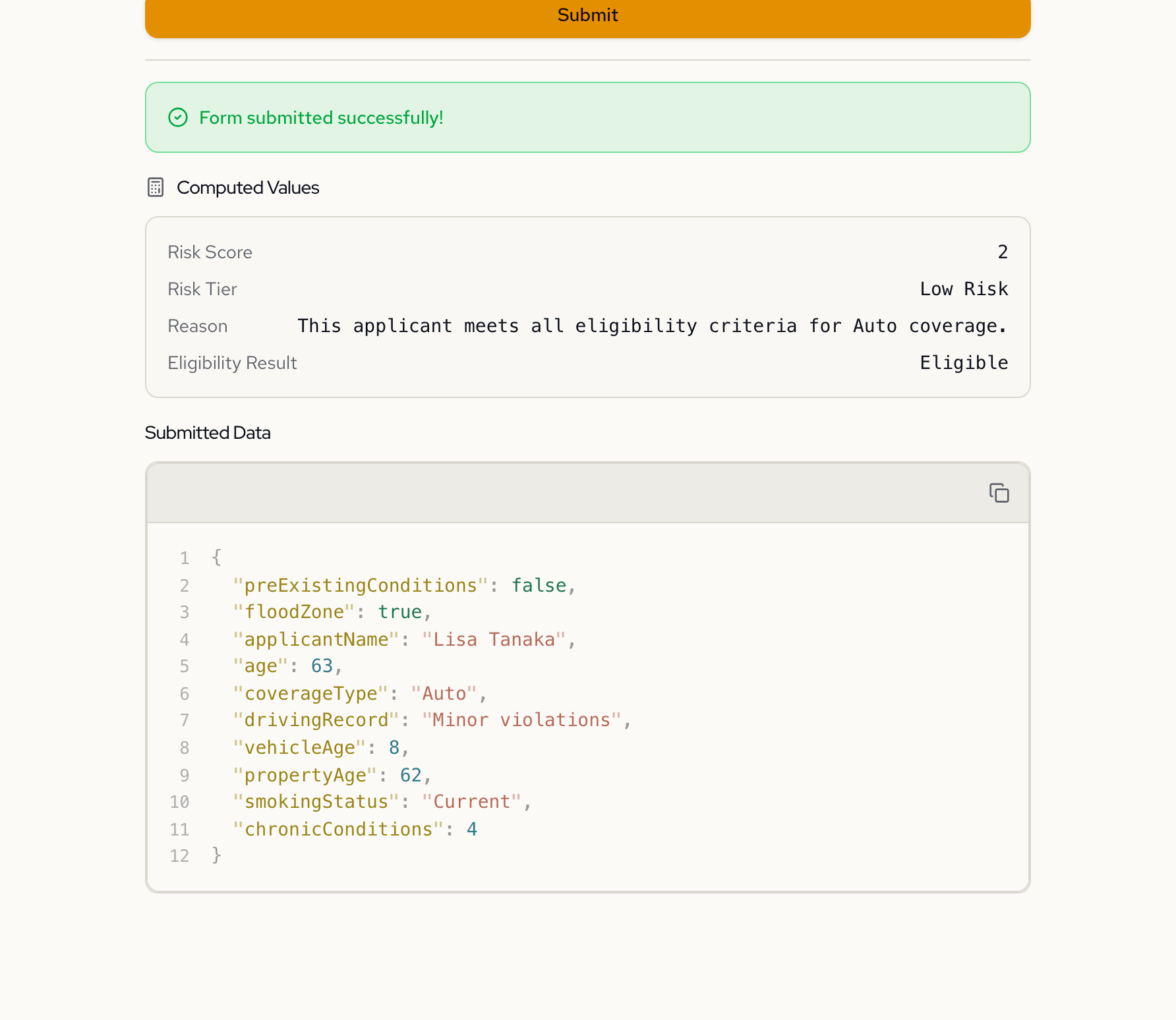This screenshot has height=1020, width=1176.
Task: Click the Risk Score label
Action: (x=210, y=252)
